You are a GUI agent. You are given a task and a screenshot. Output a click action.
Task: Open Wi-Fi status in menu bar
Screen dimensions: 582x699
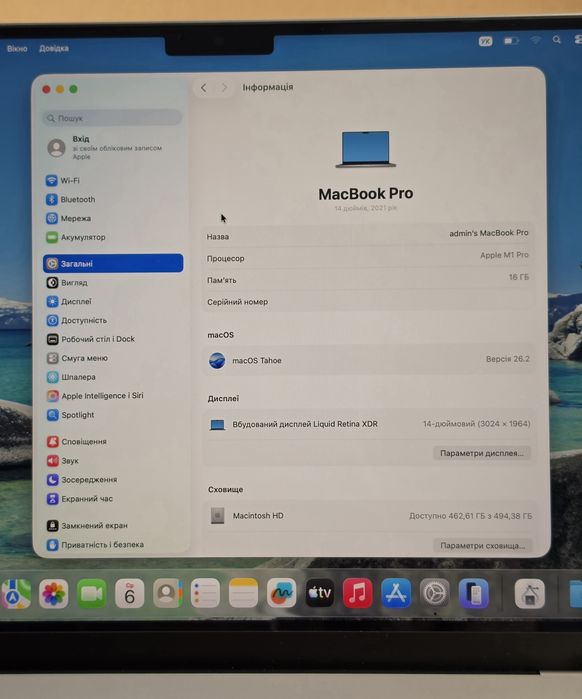coord(536,40)
